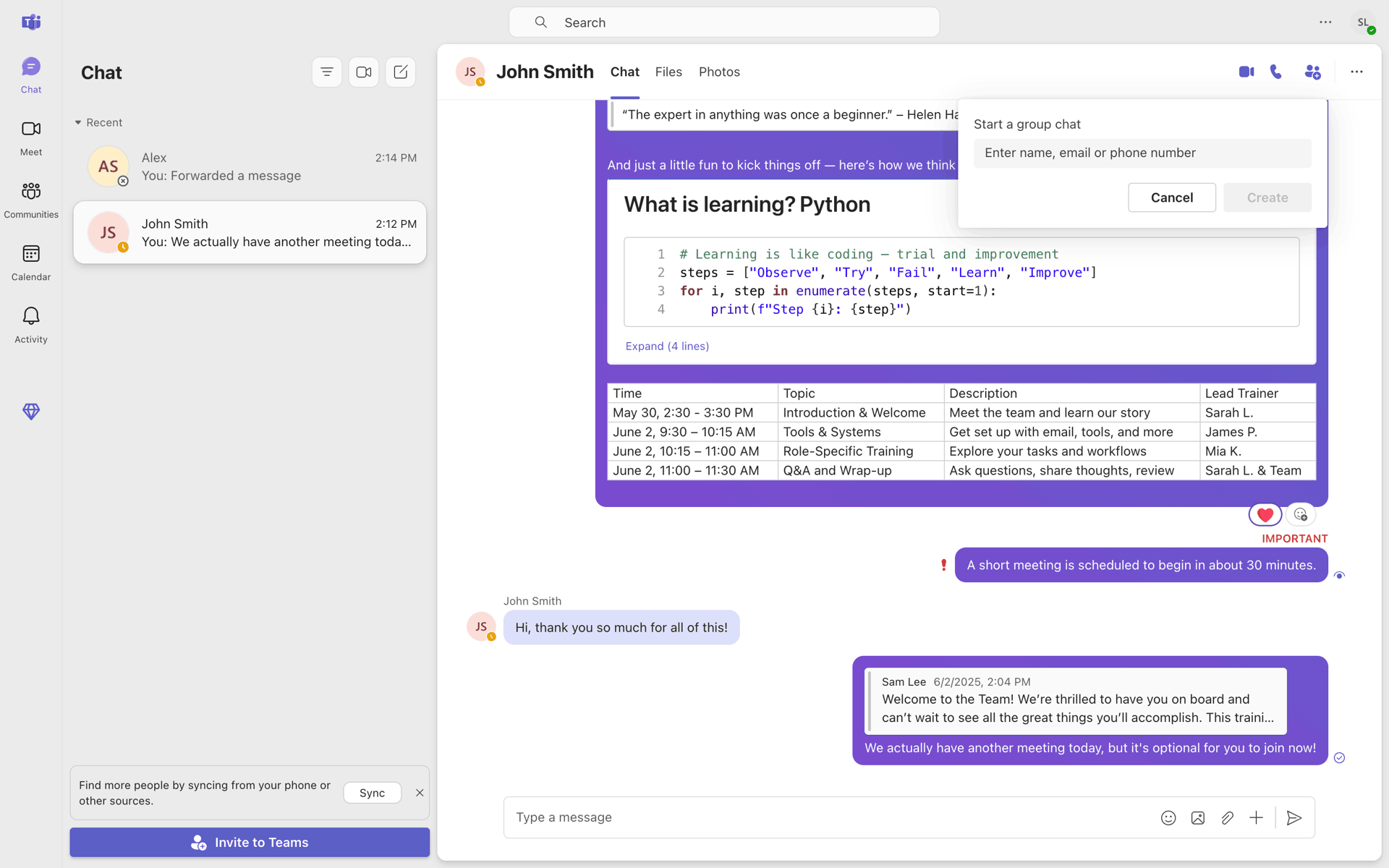
Task: Click the JS avatar beside the thank-you message
Action: [481, 626]
